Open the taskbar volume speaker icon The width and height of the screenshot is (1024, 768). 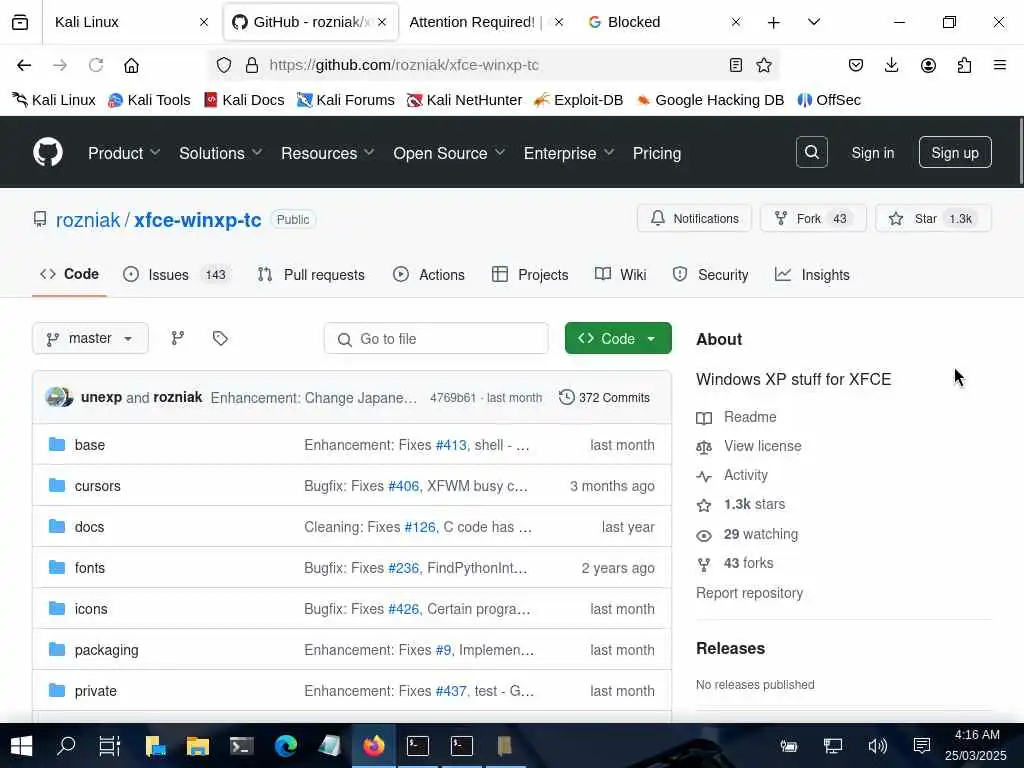click(x=877, y=745)
